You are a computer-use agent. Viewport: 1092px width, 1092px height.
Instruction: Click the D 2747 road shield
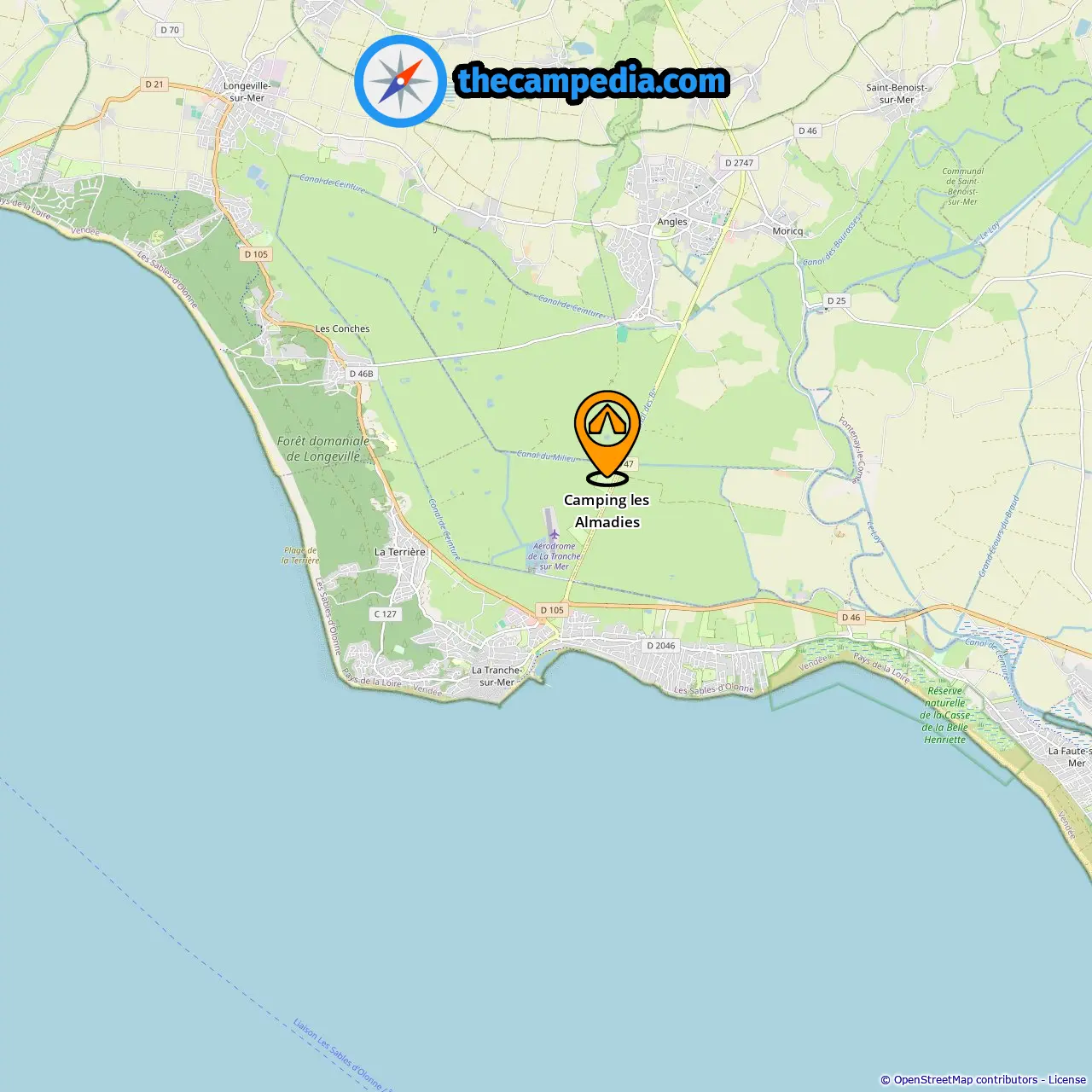click(739, 163)
